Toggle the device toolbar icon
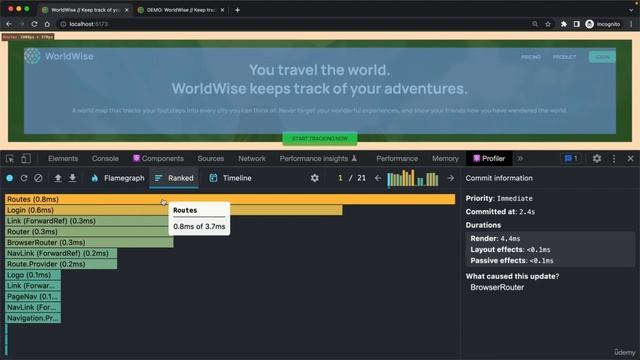The image size is (640, 360). pyautogui.click(x=26, y=158)
